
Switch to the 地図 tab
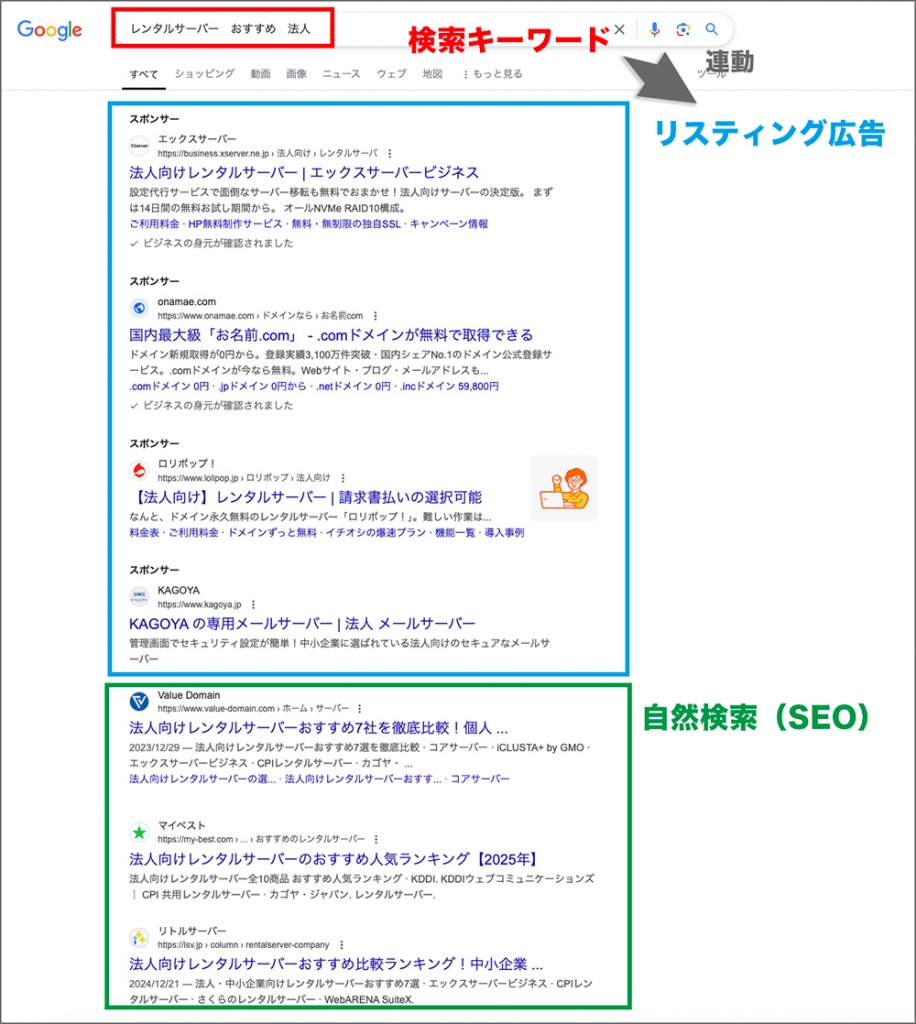coord(432,73)
